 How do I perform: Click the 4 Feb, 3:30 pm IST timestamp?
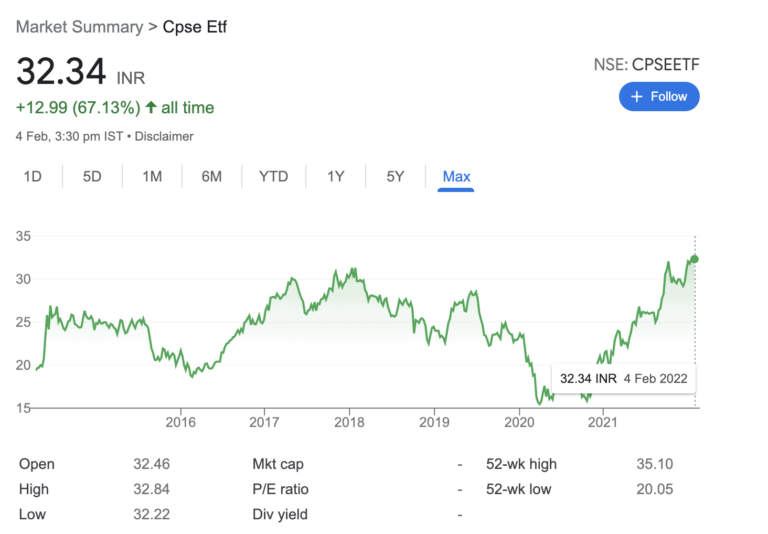click(x=69, y=136)
